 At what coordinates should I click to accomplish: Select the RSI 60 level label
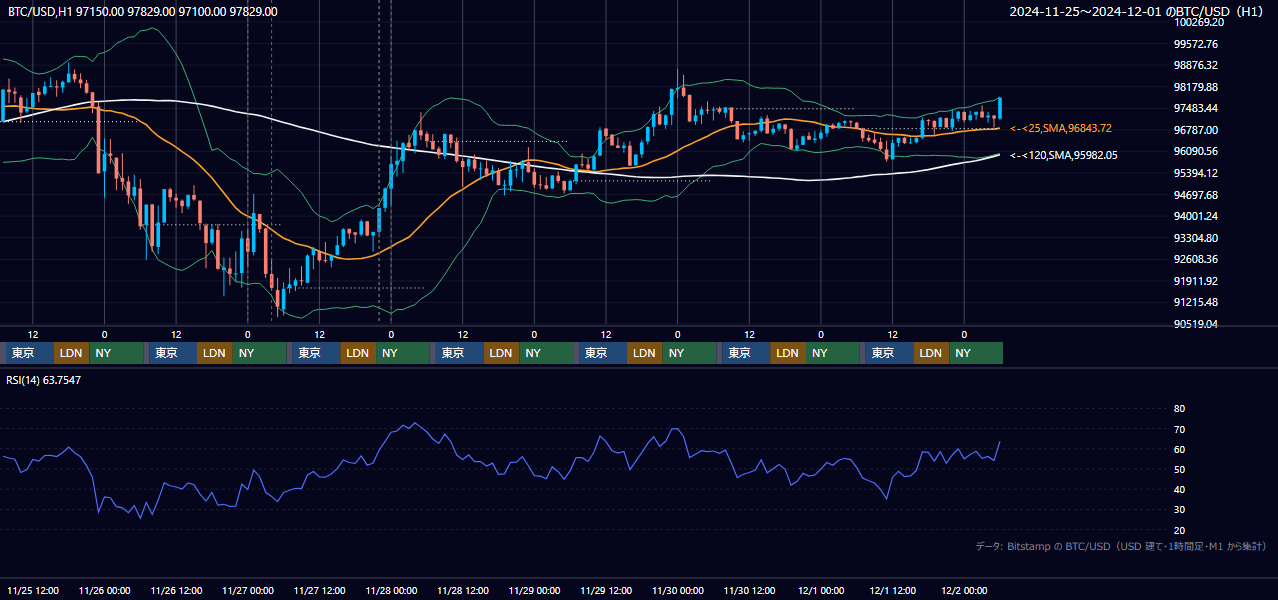click(1179, 449)
